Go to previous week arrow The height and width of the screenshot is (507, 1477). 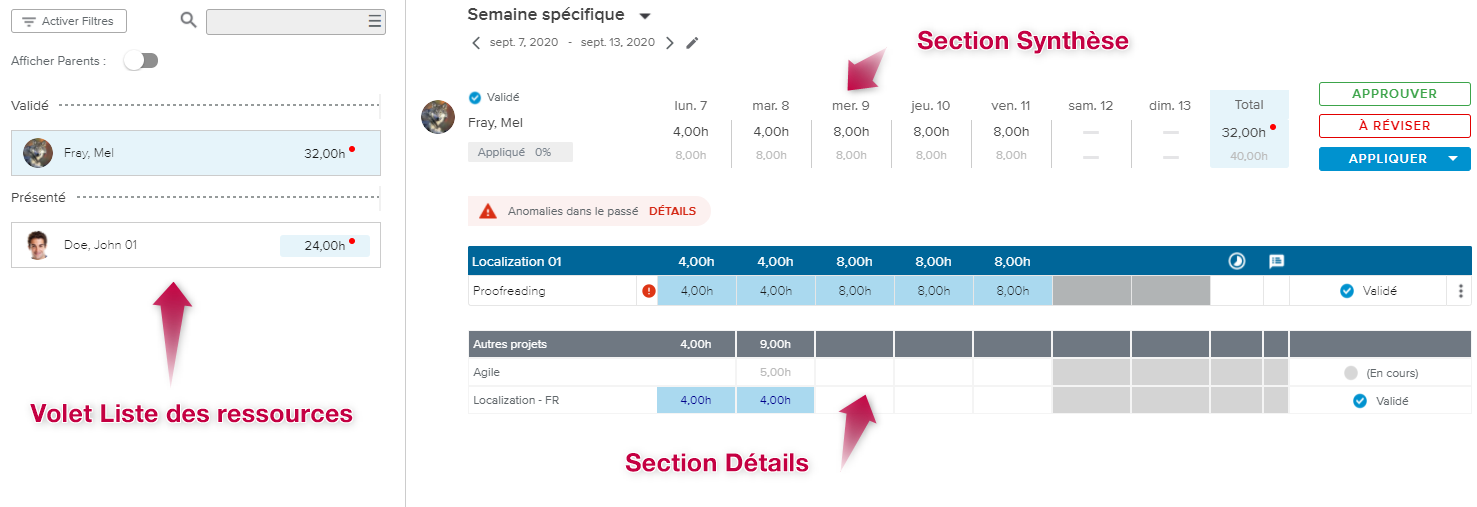coord(477,43)
